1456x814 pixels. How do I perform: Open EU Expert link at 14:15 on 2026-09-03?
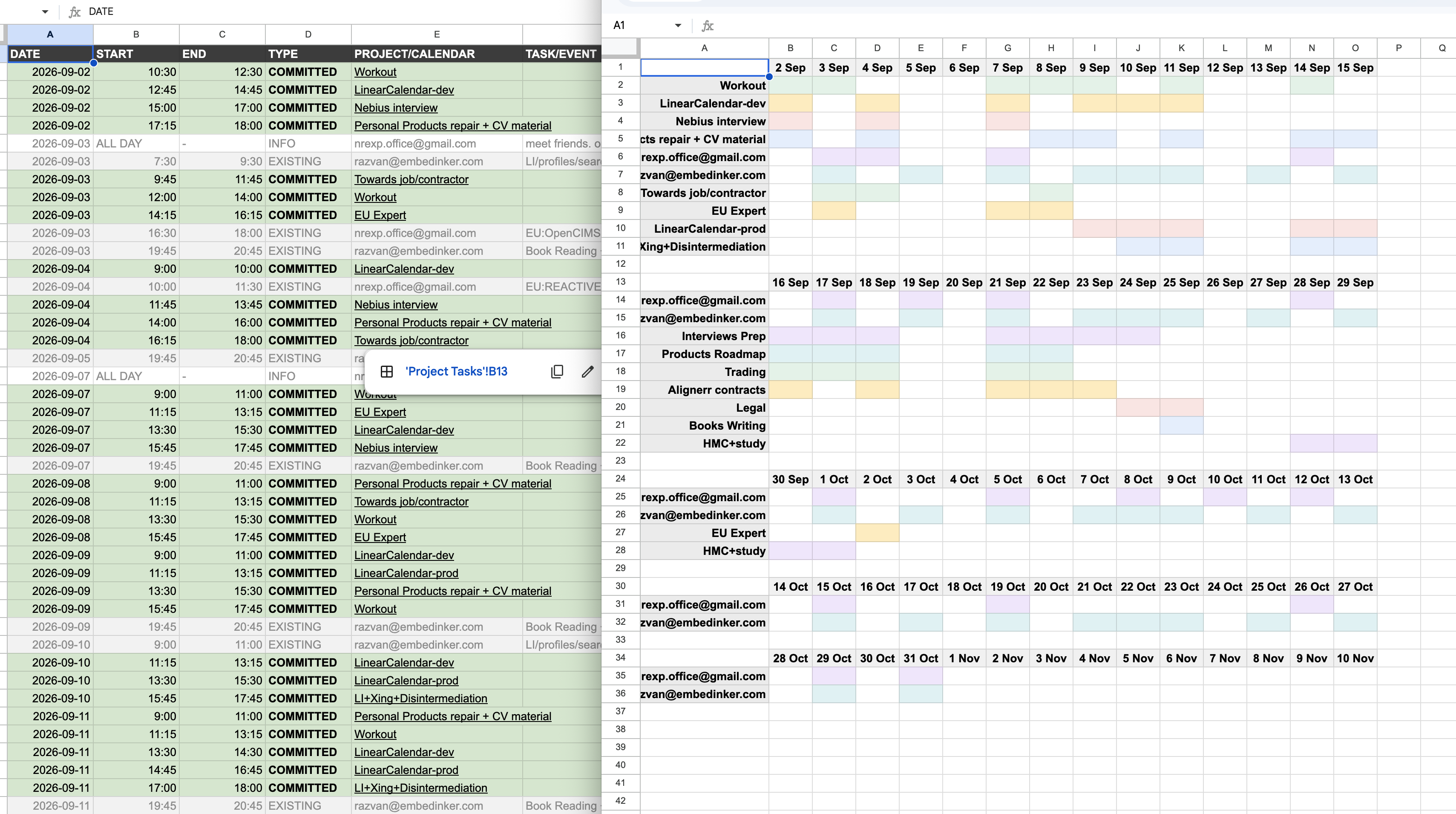(380, 215)
